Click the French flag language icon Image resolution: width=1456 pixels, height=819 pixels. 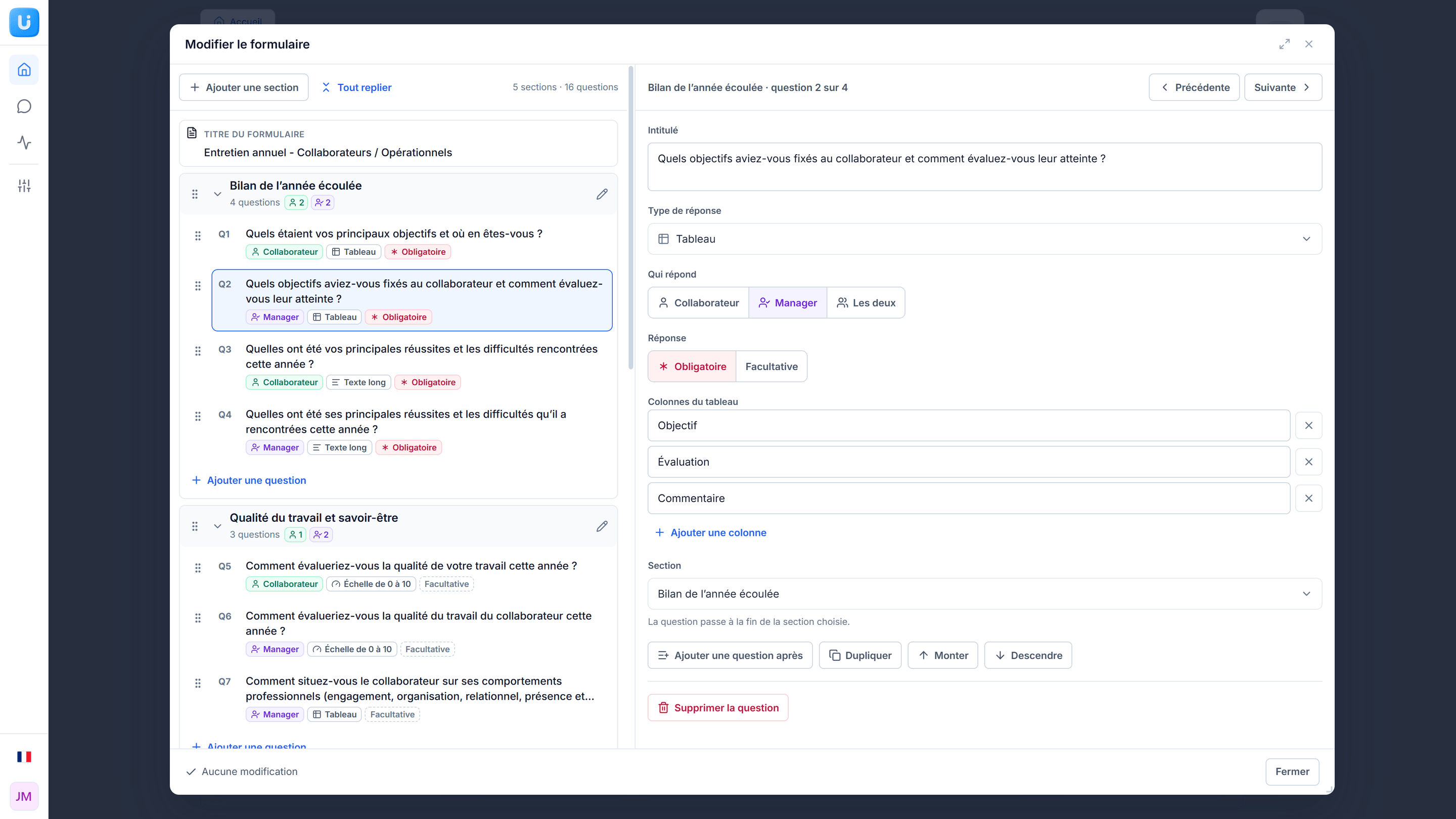tap(24, 757)
